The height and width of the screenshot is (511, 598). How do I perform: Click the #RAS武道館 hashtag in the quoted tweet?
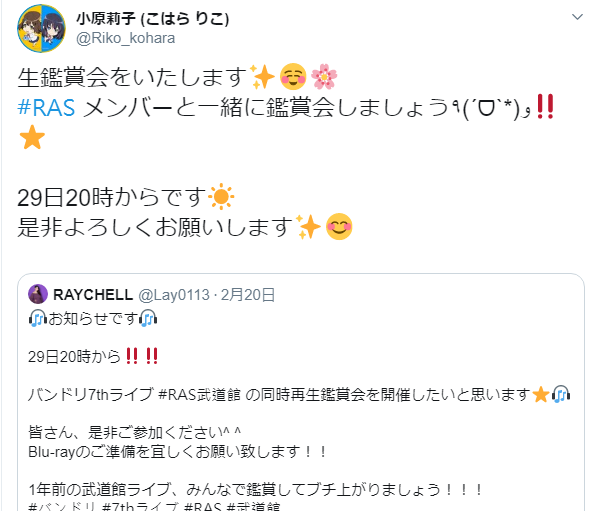[x=199, y=395]
